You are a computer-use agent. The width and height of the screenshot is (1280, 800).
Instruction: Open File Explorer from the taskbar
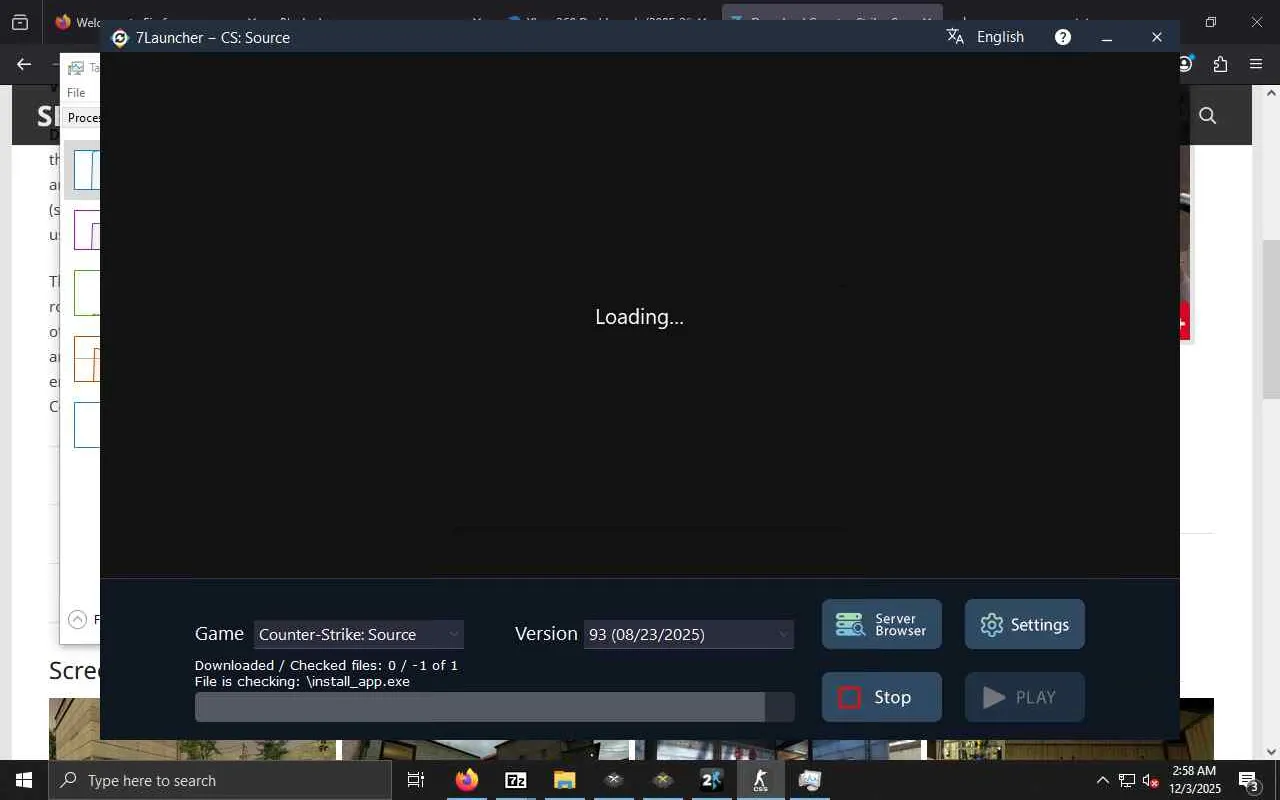click(565, 780)
